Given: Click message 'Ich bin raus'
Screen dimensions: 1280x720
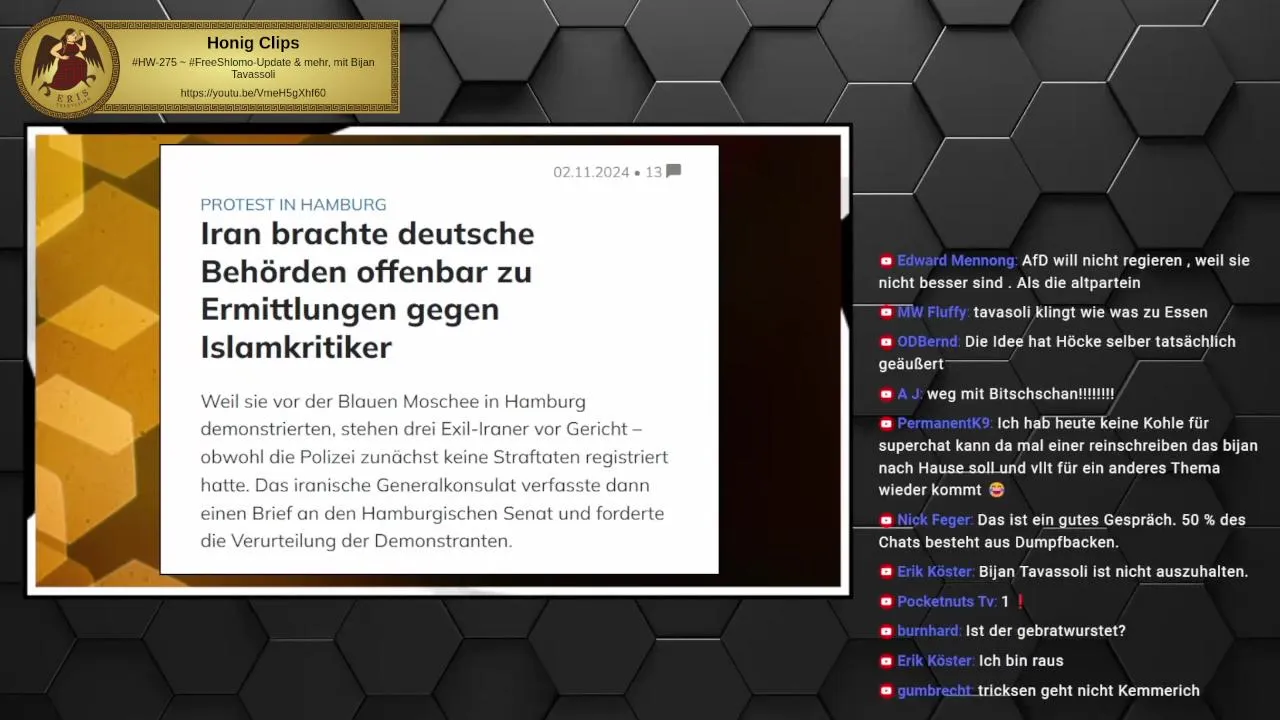Looking at the screenshot, I should [1021, 661].
